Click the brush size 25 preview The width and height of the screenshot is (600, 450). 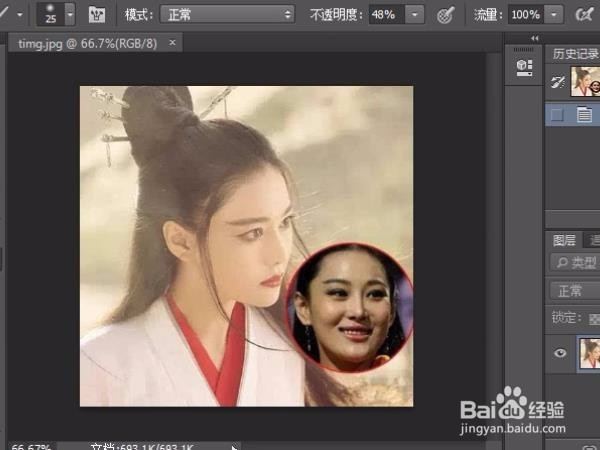click(x=51, y=14)
